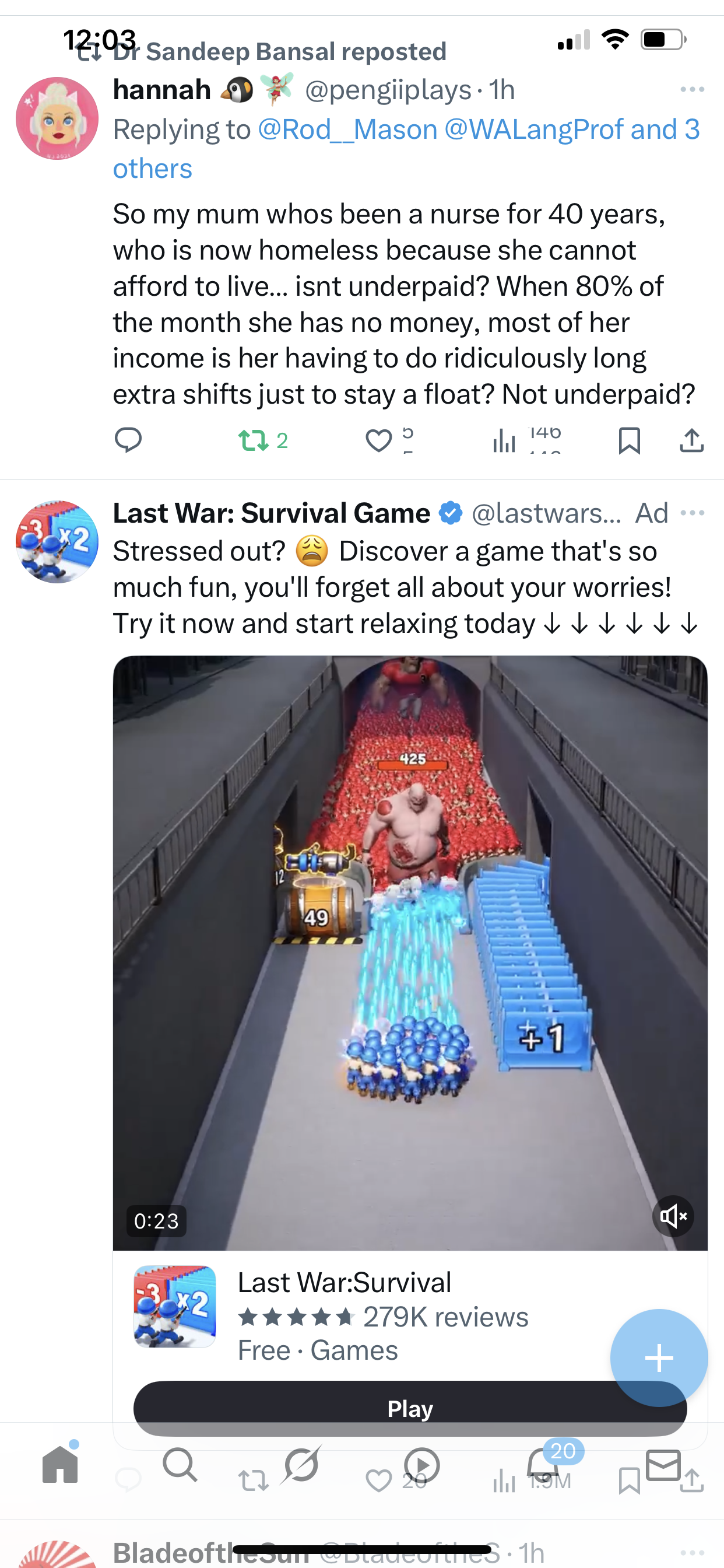Screen dimensions: 724x1568
Task: Tap the retweet icon on hannah's post
Action: (253, 440)
